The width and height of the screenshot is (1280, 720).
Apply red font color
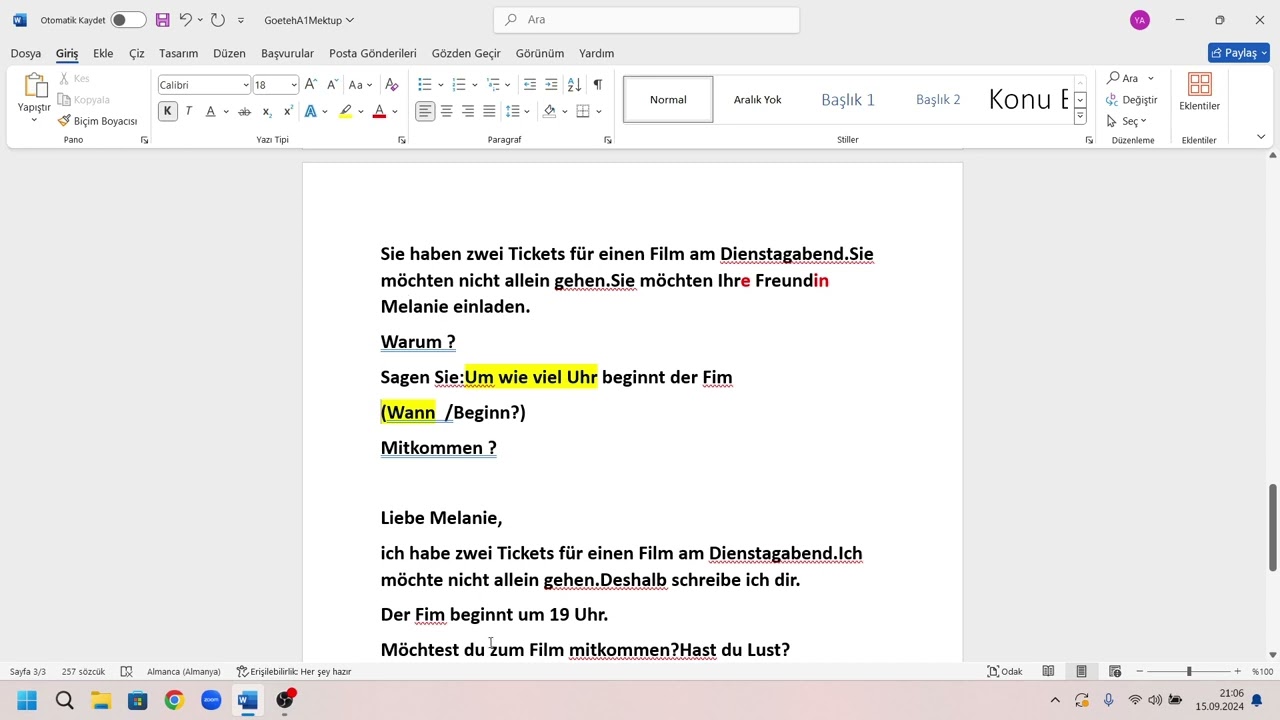pos(379,112)
